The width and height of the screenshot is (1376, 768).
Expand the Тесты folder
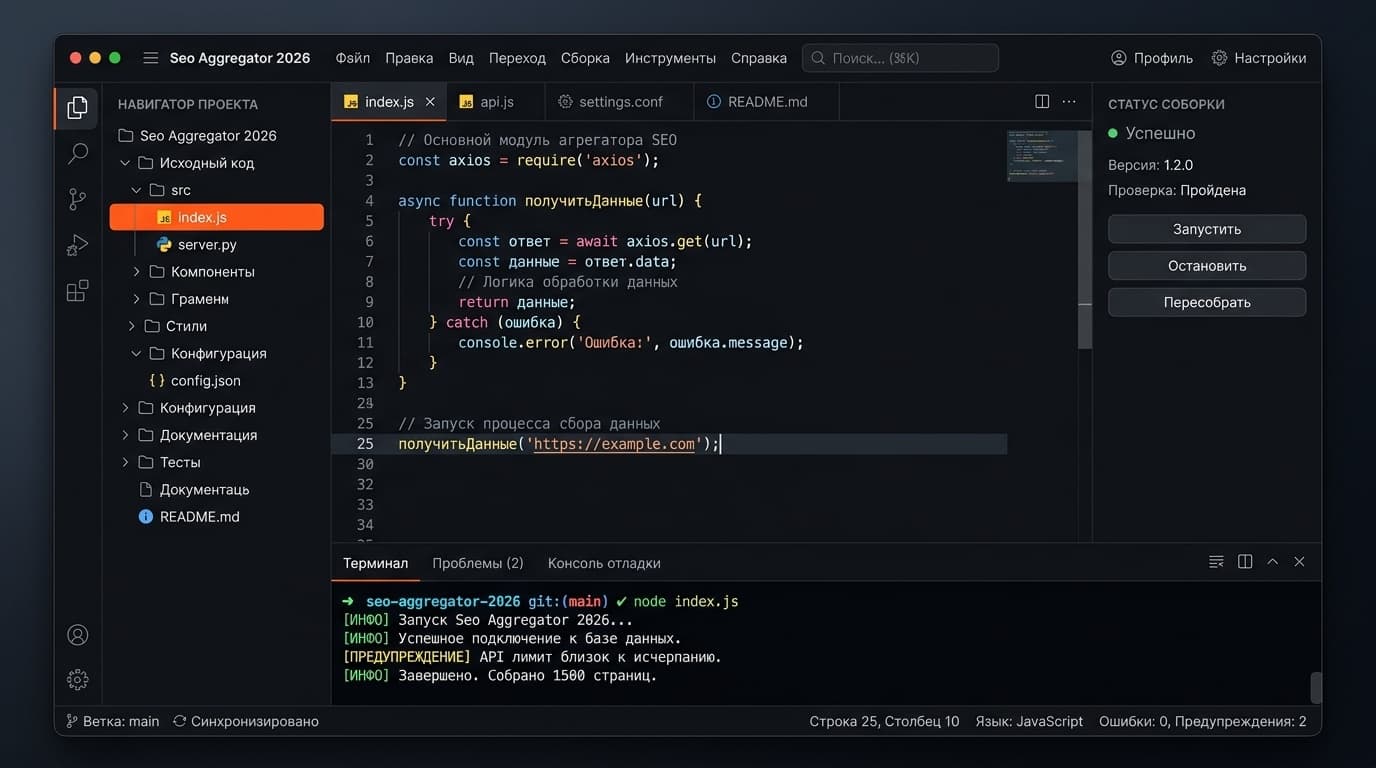125,462
